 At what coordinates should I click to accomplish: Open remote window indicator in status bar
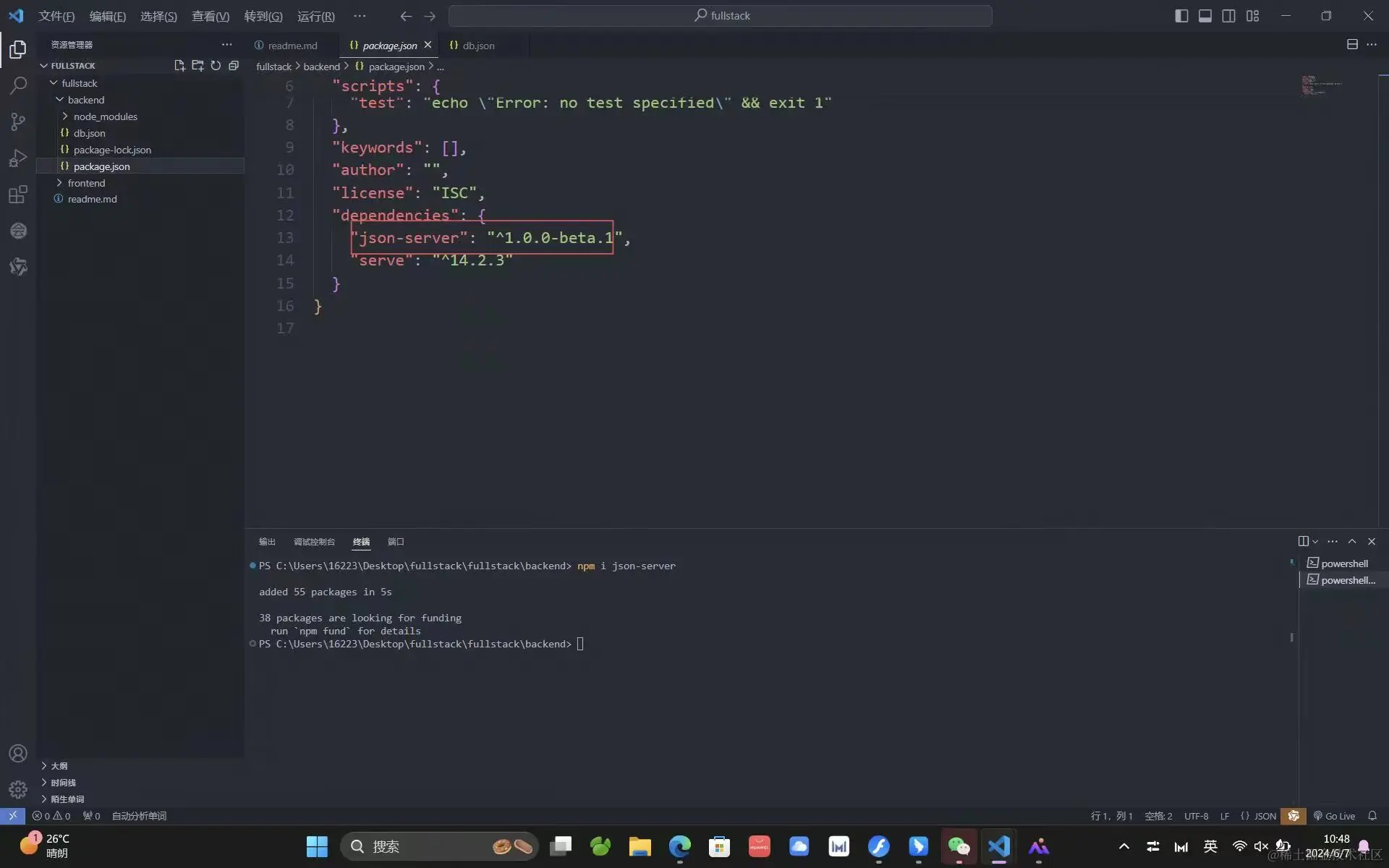pos(12,816)
